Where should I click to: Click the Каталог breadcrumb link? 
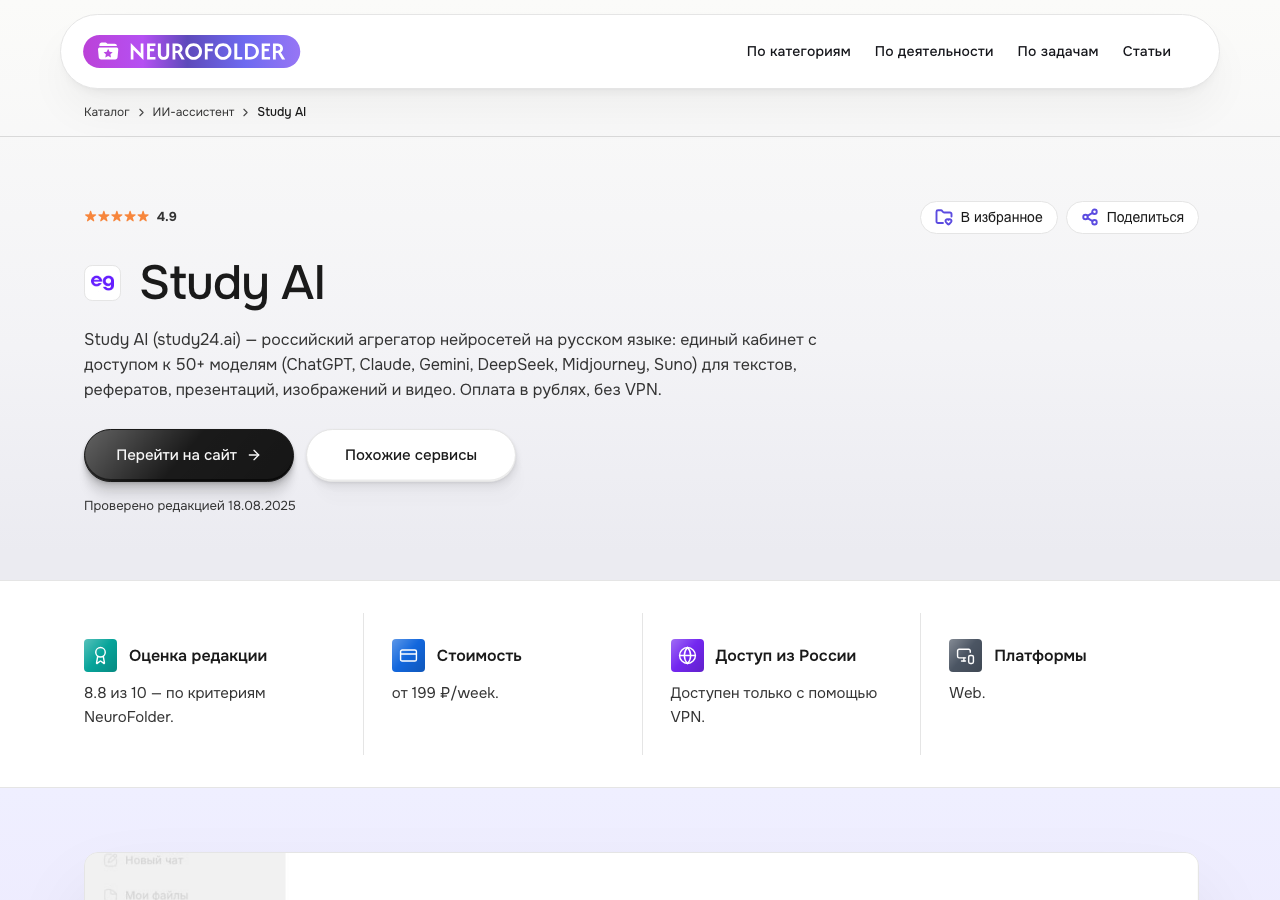click(107, 112)
